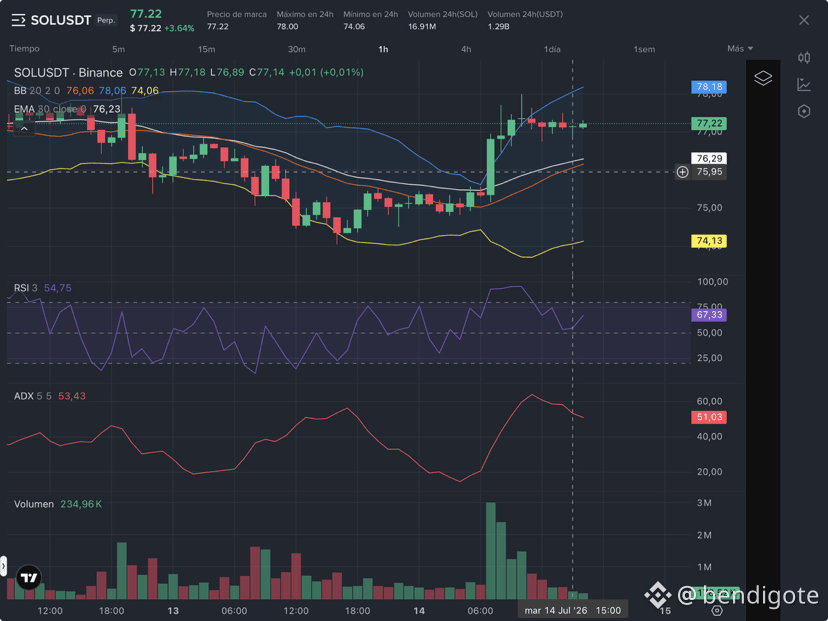The width and height of the screenshot is (828, 621).
Task: Select the Tiempo chart option
Action: click(24, 49)
